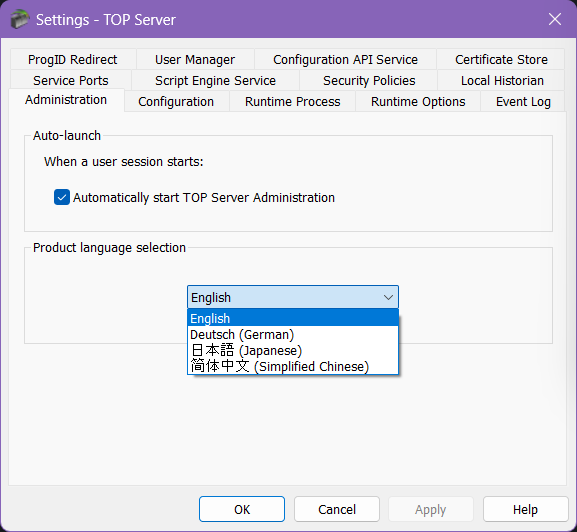The width and height of the screenshot is (577, 532).
Task: Open Help for the settings dialog
Action: tap(525, 509)
